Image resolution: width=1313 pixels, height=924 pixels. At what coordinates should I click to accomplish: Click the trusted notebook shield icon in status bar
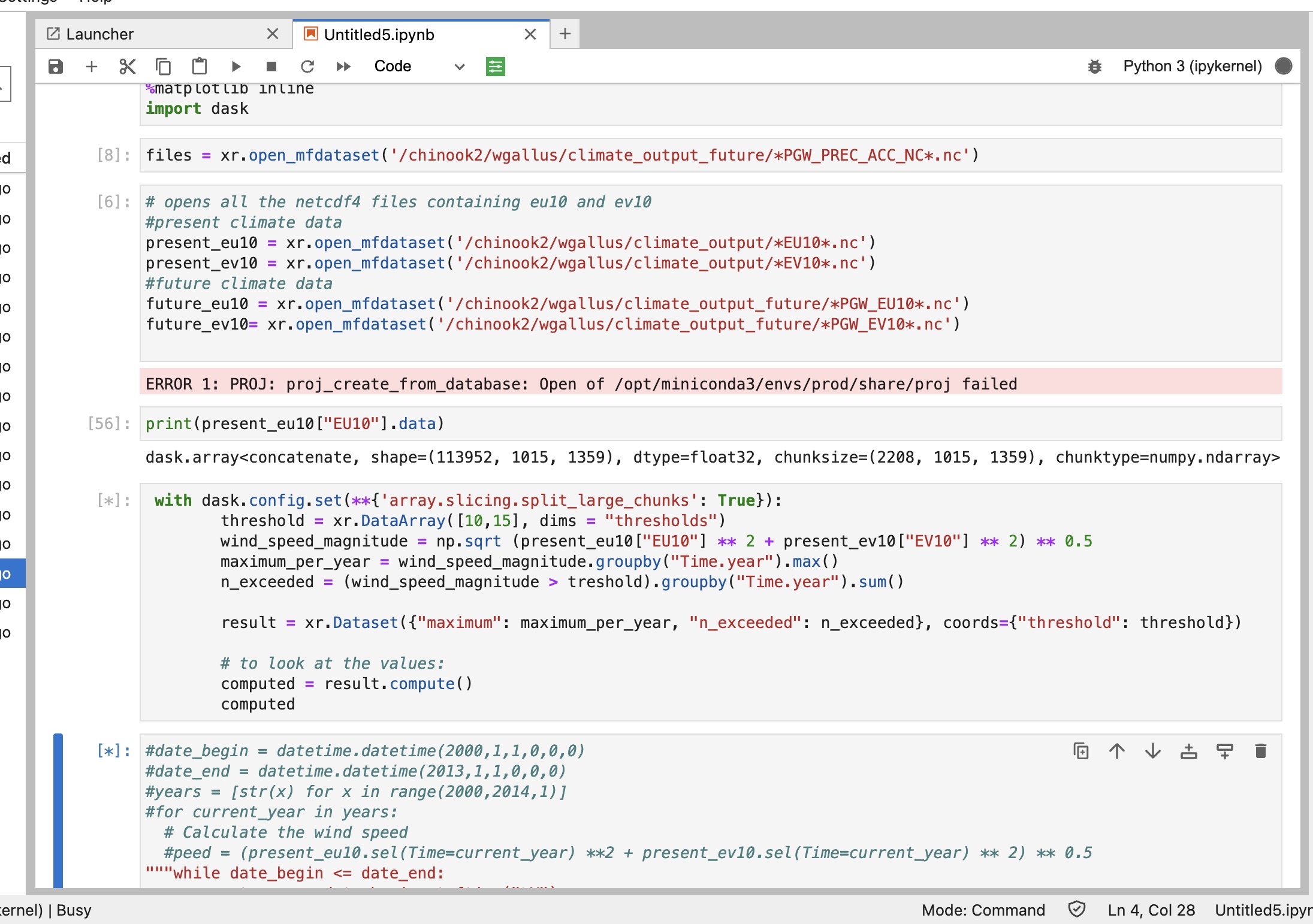(1077, 910)
